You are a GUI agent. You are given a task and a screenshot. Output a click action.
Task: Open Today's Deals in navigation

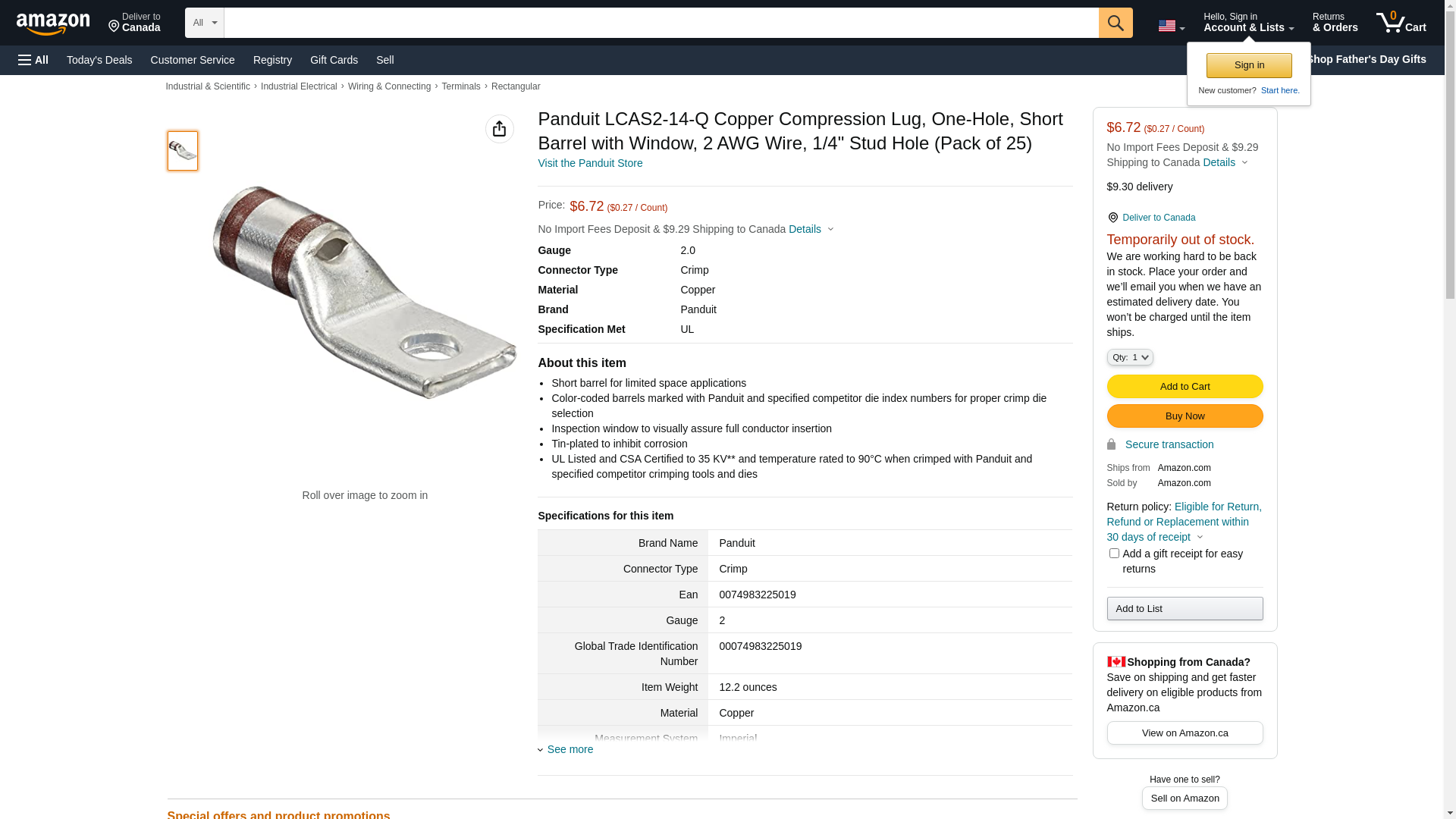99,60
